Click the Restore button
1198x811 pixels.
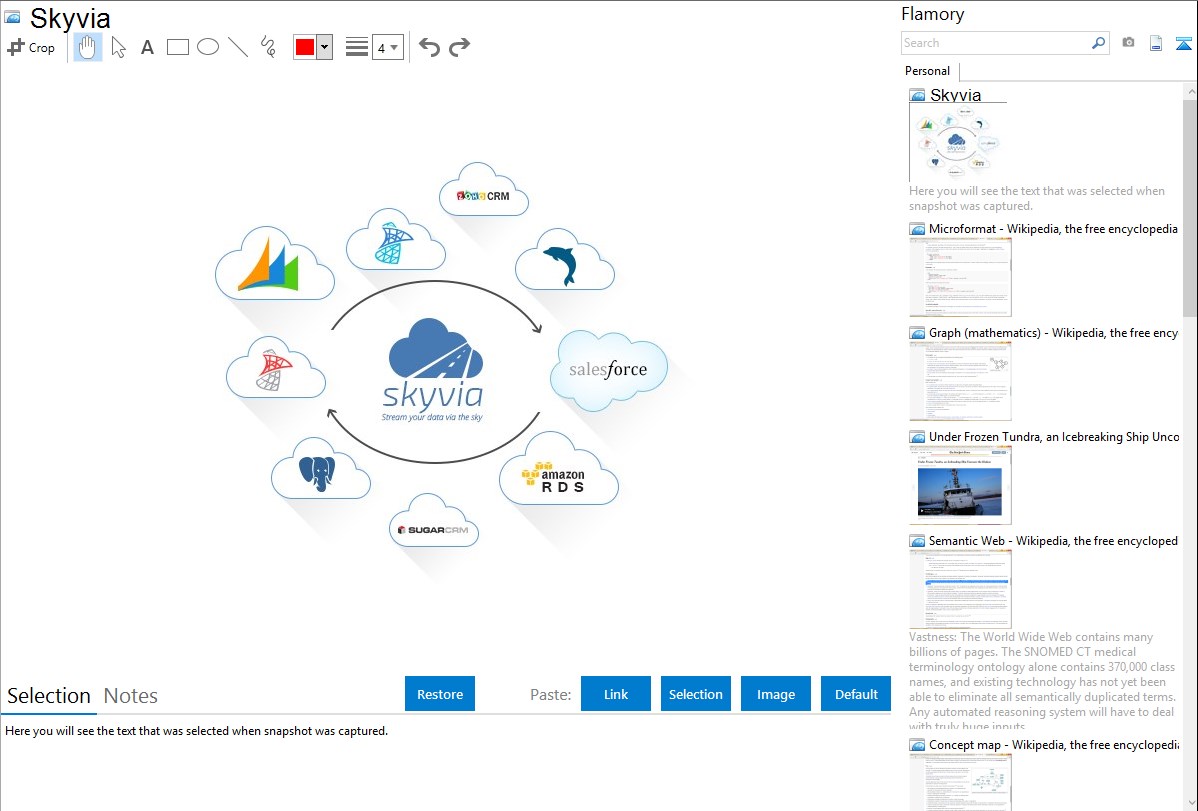coord(440,694)
